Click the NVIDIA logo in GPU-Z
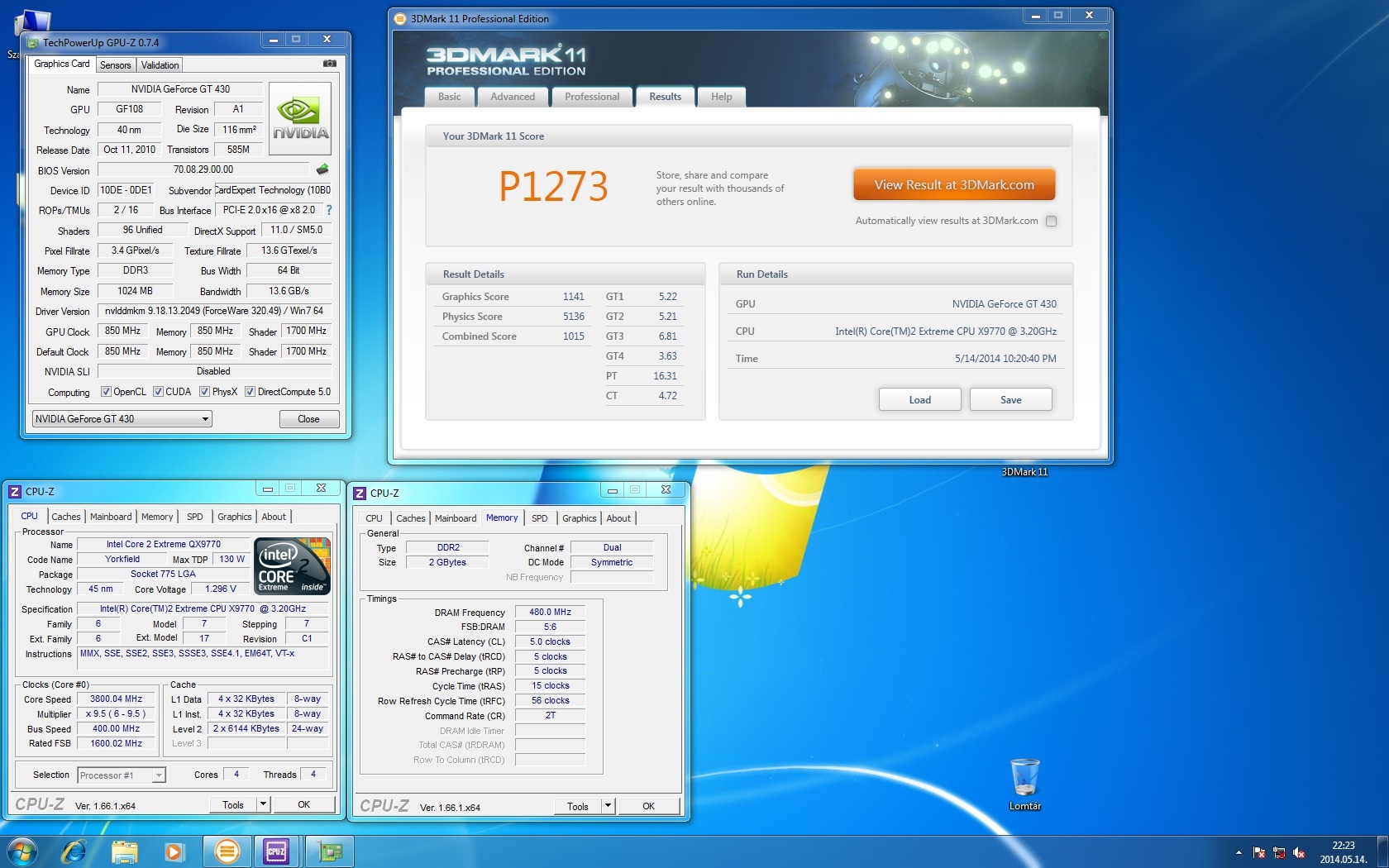Viewport: 1389px width, 868px height. click(300, 118)
